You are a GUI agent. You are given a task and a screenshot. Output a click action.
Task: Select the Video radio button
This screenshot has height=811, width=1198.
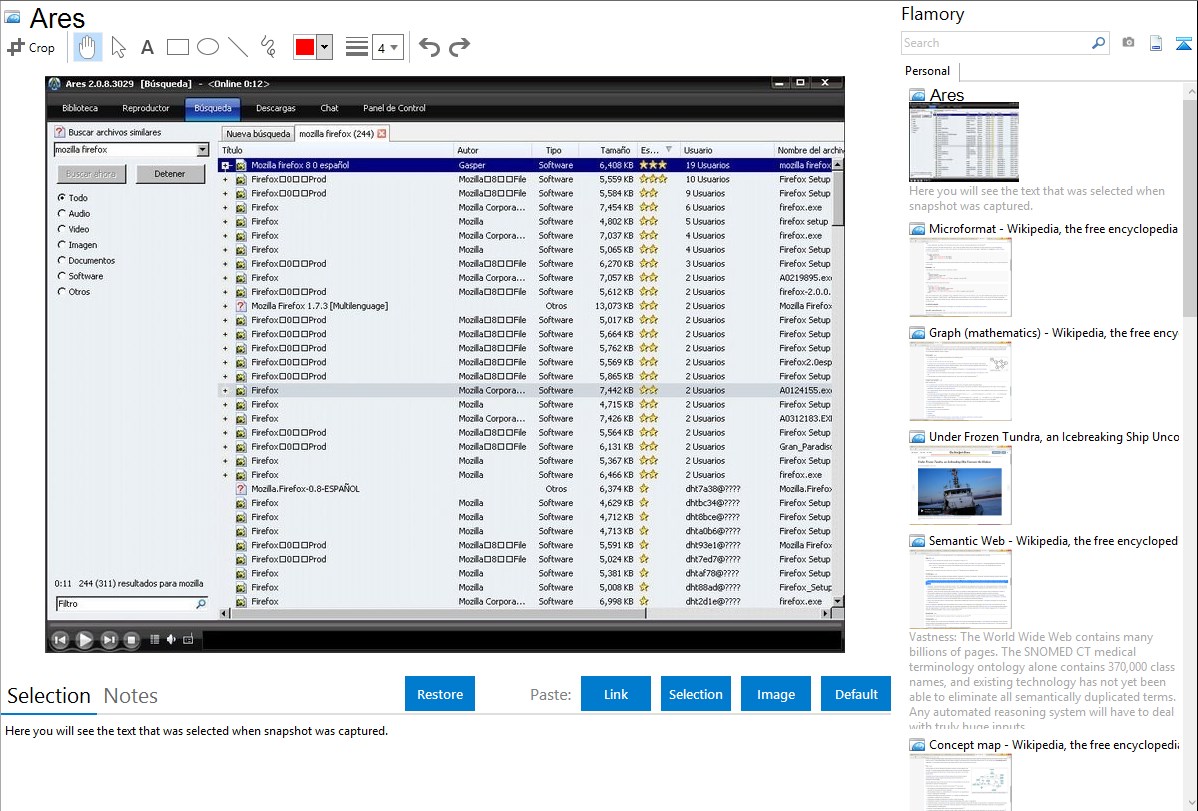coord(62,229)
